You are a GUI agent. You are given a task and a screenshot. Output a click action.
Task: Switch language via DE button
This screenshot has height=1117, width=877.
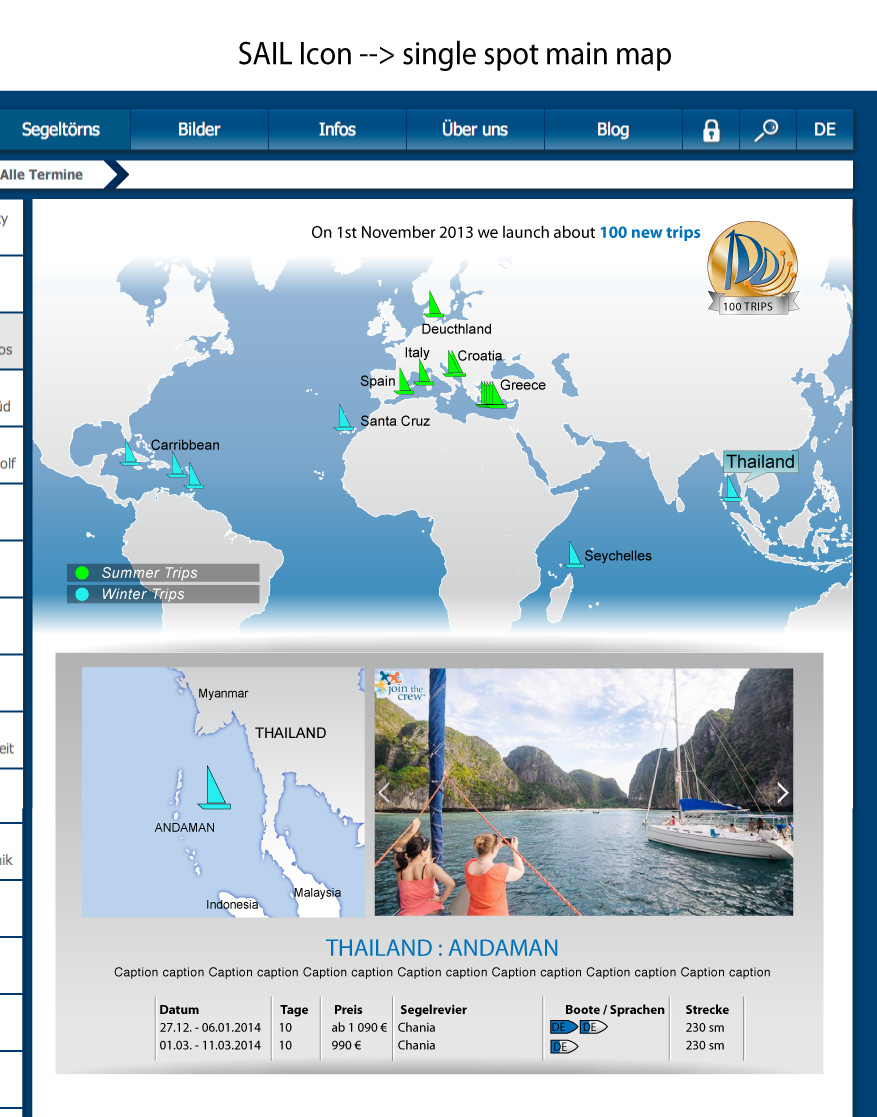coord(824,130)
